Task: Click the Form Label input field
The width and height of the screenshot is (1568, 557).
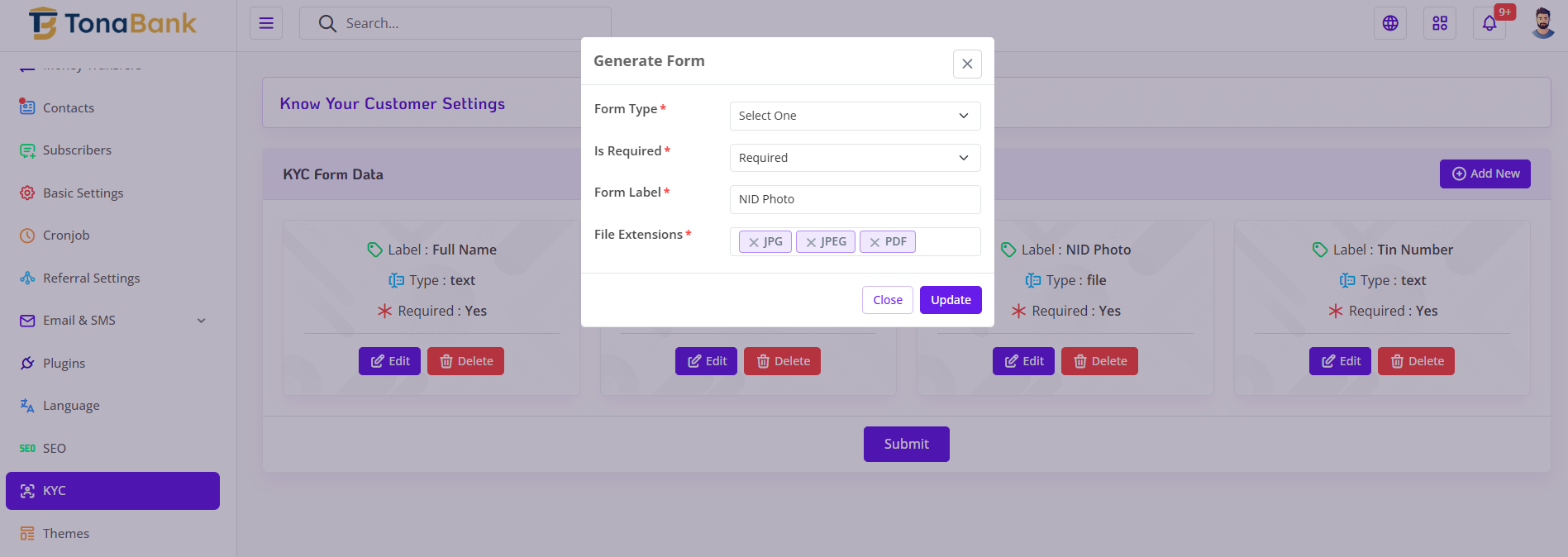Action: click(x=855, y=199)
